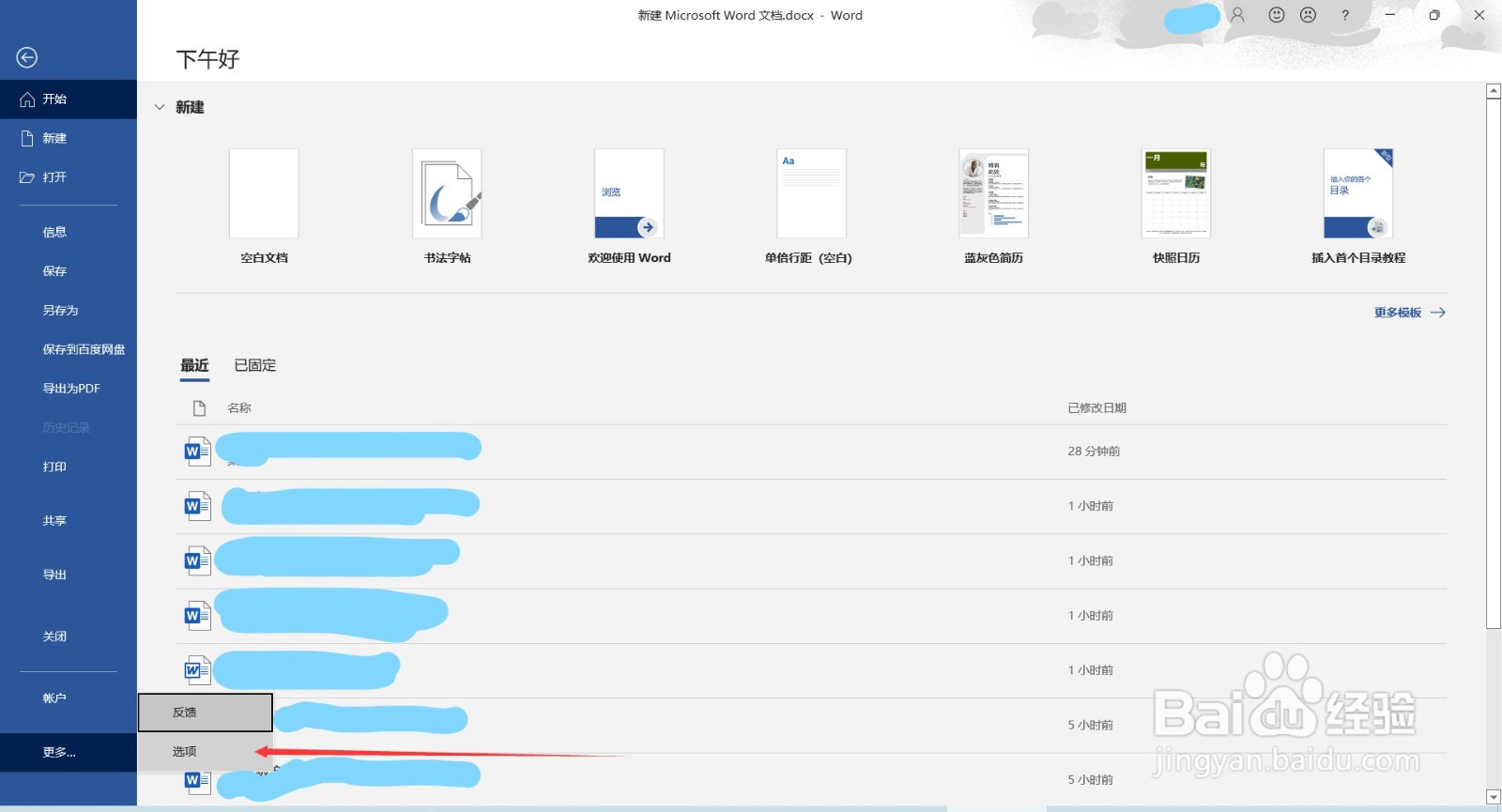Click the user account icon in the title bar
The height and width of the screenshot is (812, 1502).
(x=1238, y=15)
